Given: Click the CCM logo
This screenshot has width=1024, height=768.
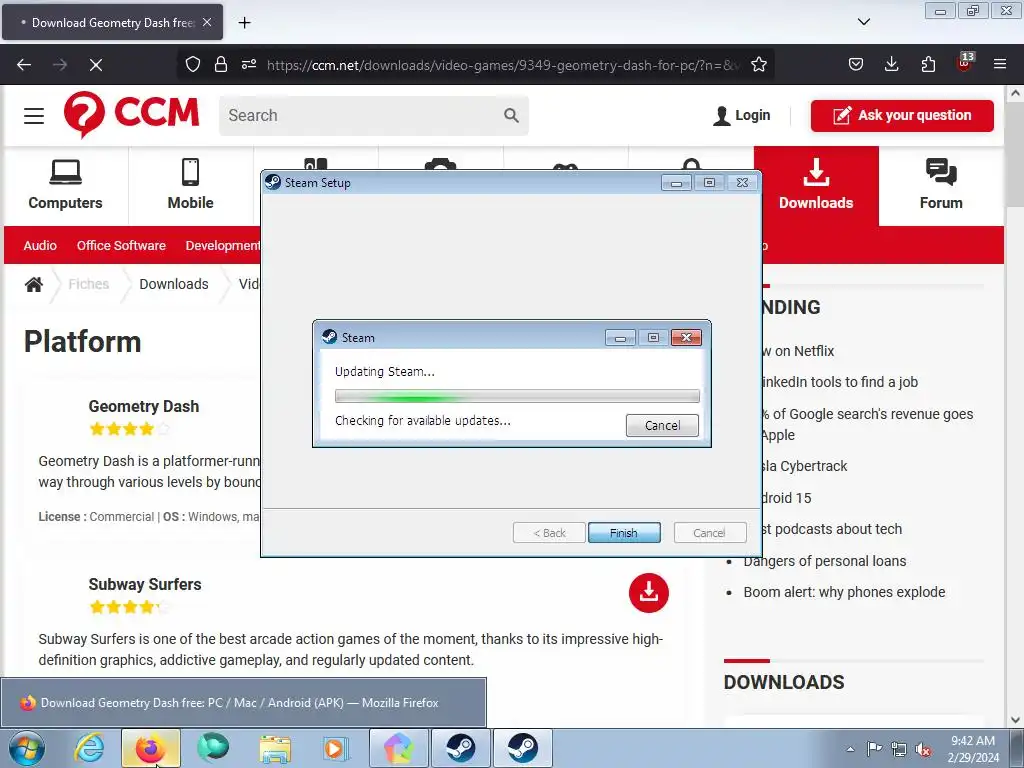Looking at the screenshot, I should pyautogui.click(x=131, y=114).
